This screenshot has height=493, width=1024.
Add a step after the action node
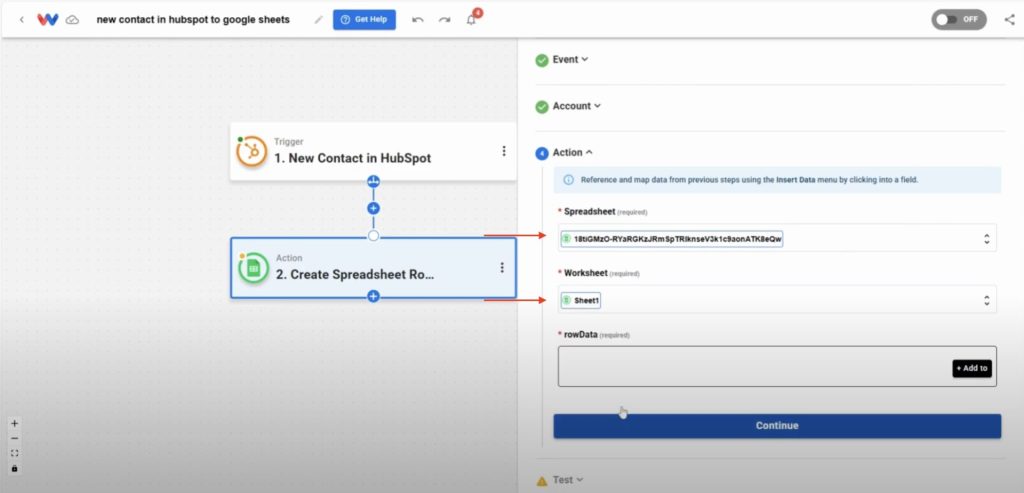point(374,296)
